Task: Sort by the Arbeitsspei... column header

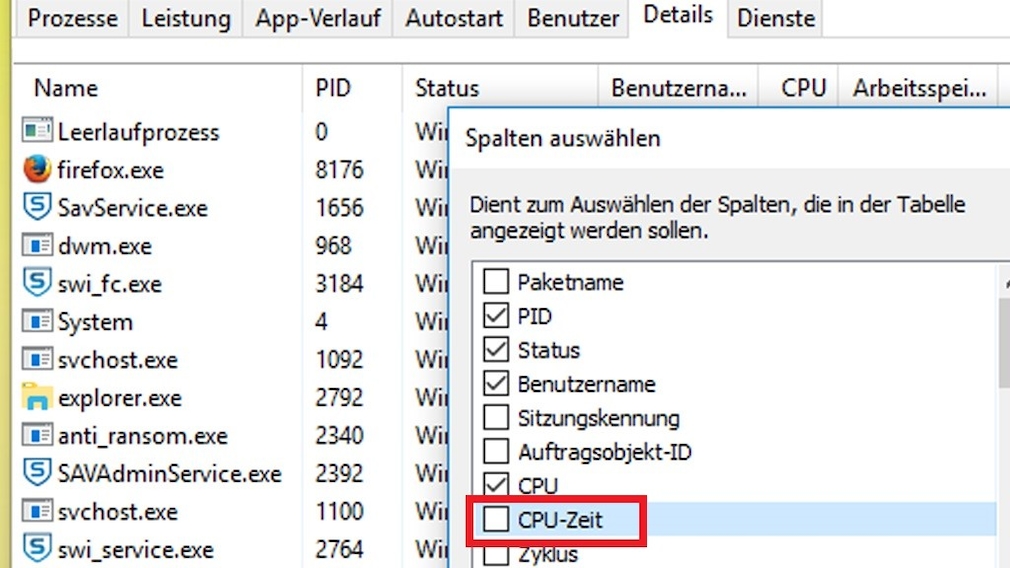Action: pyautogui.click(x=919, y=88)
